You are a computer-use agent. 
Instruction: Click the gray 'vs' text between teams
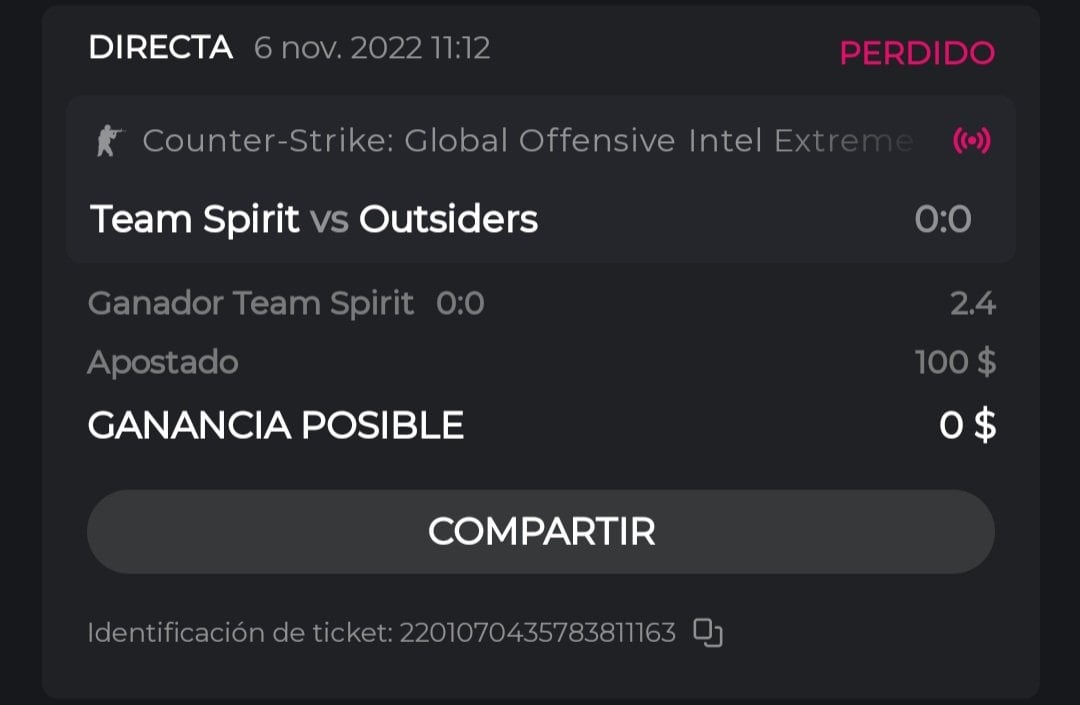click(329, 220)
